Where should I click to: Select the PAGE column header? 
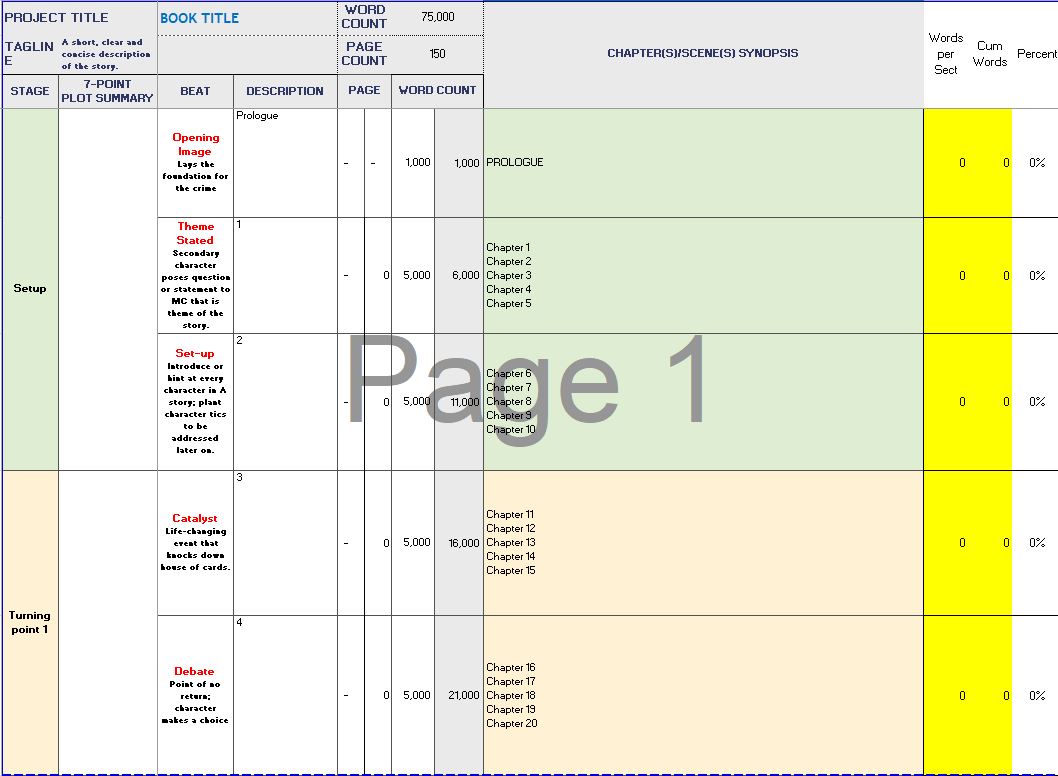(x=364, y=91)
